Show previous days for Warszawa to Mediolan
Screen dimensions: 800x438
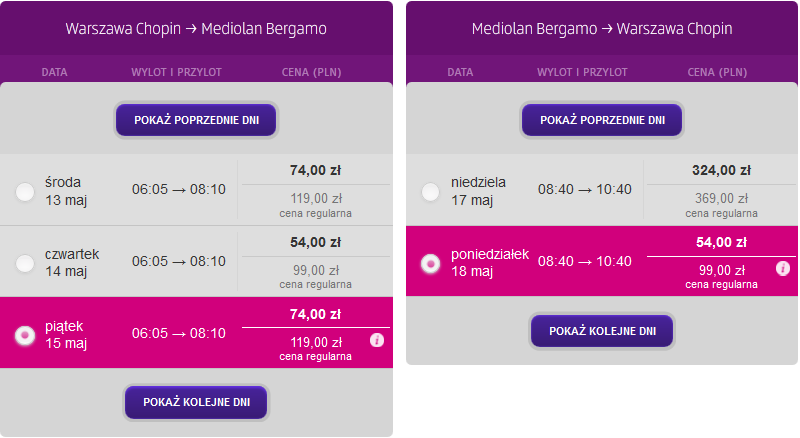tap(196, 120)
